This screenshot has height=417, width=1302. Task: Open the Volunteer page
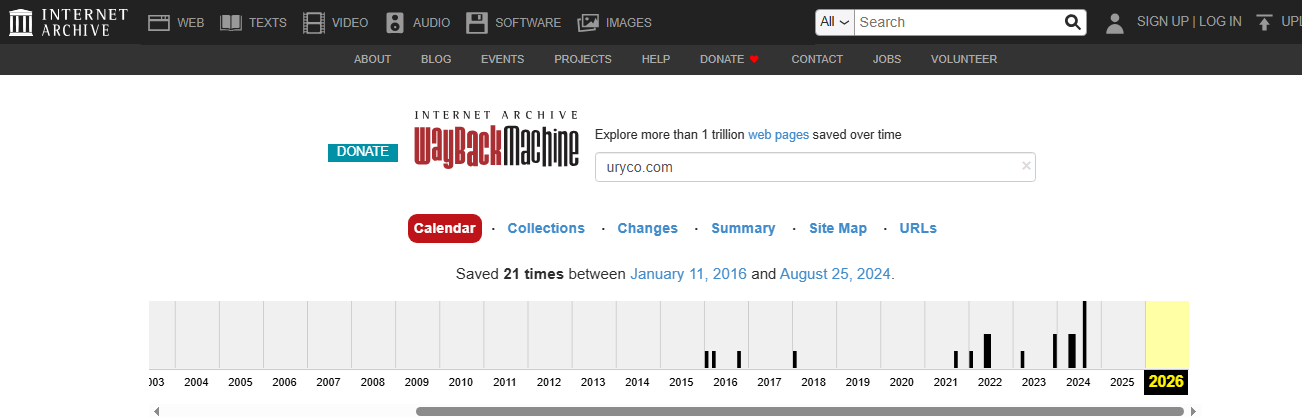point(964,59)
